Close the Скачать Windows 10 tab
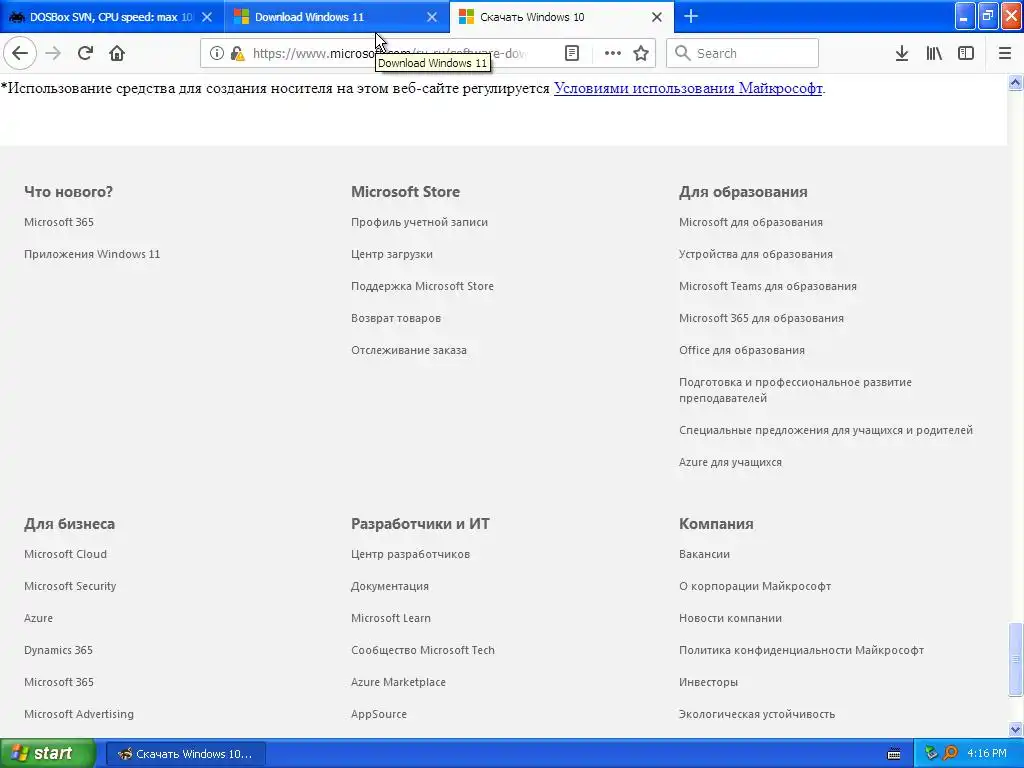The width and height of the screenshot is (1024, 768). pos(657,17)
